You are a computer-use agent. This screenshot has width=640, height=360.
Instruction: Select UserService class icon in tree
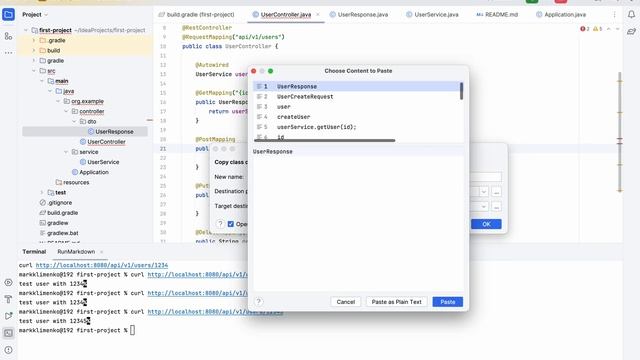click(x=83, y=162)
